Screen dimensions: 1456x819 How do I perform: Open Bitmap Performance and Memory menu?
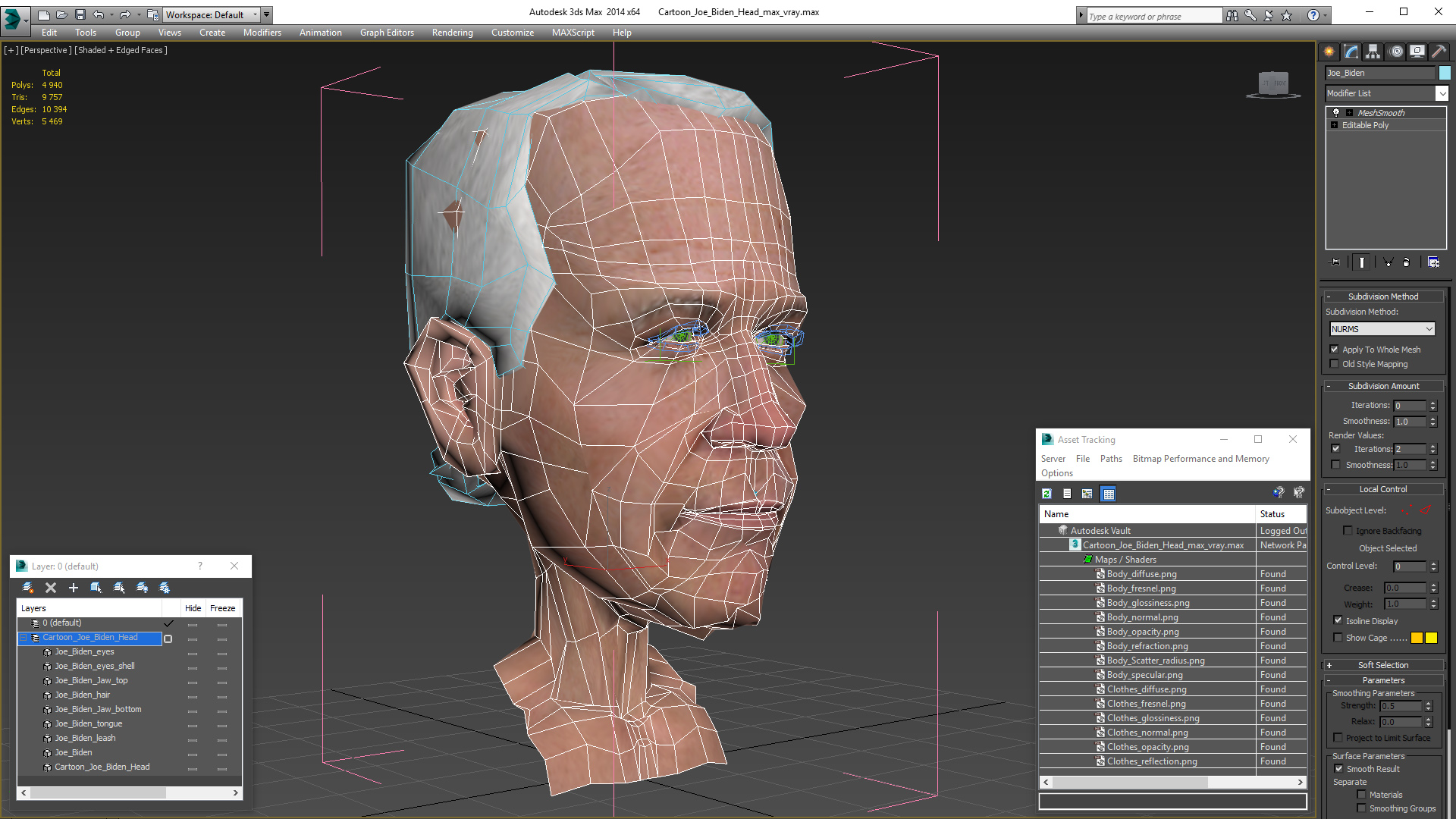coord(1200,459)
